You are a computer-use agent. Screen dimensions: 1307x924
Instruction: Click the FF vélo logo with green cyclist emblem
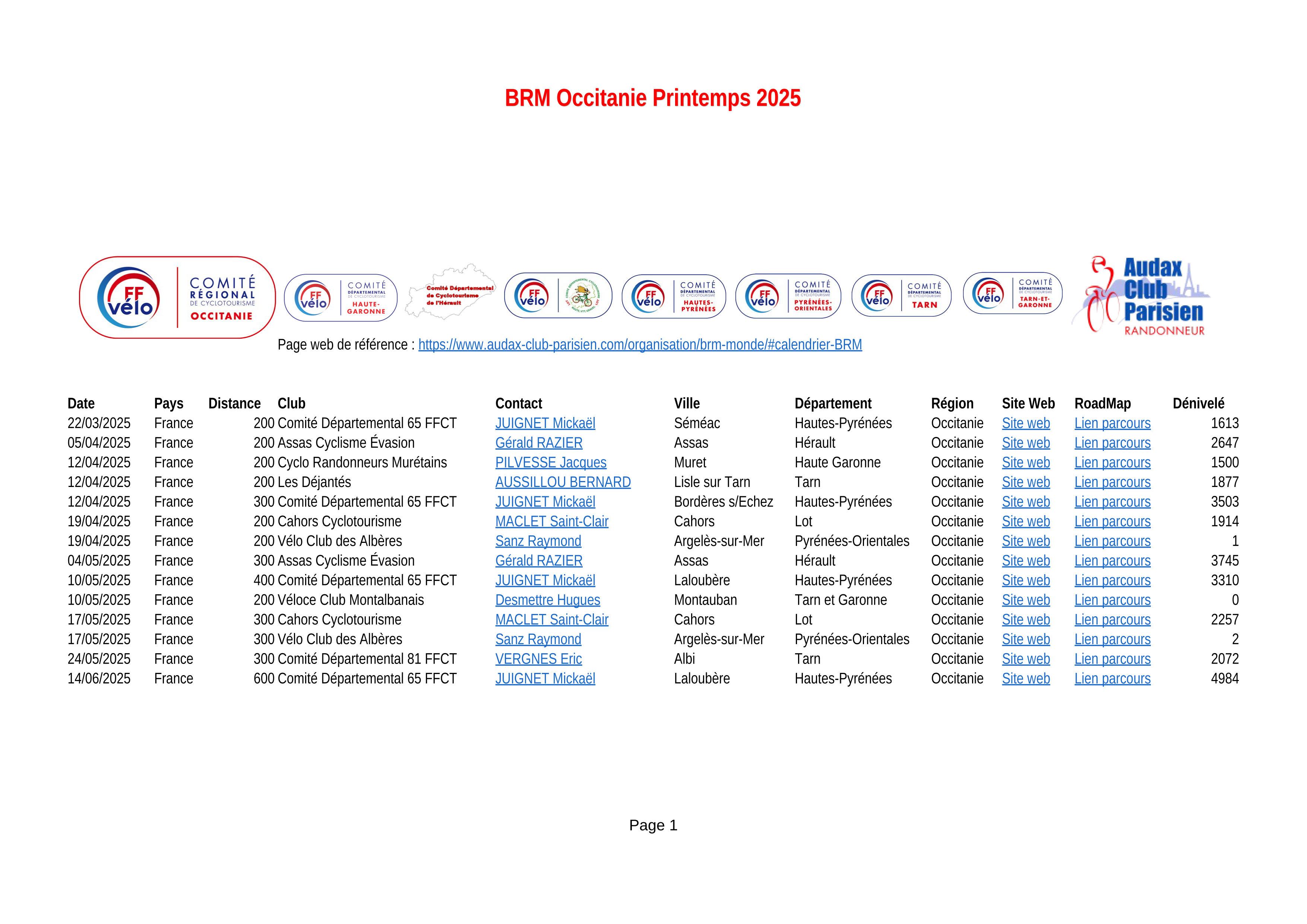point(558,295)
